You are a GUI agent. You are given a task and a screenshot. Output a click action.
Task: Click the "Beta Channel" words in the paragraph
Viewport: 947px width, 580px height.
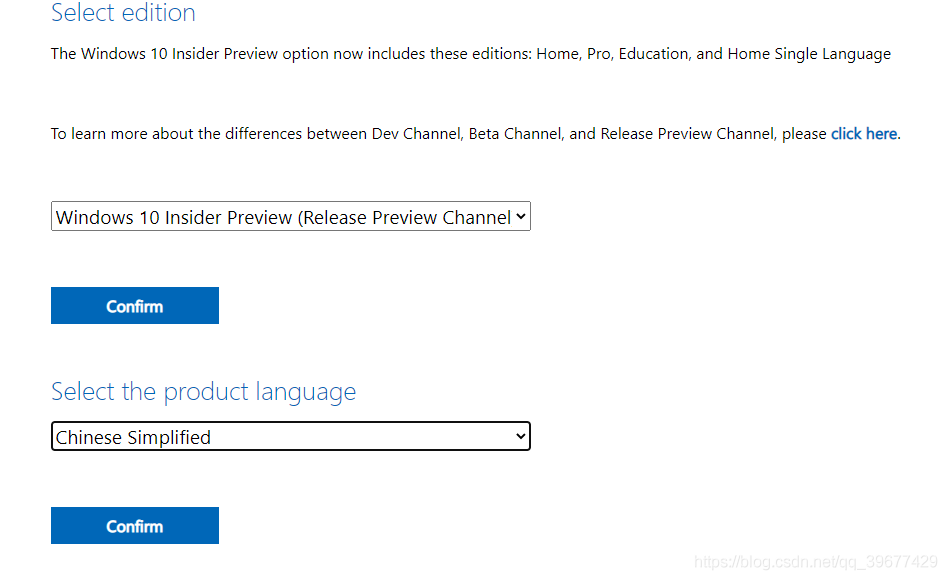point(514,133)
